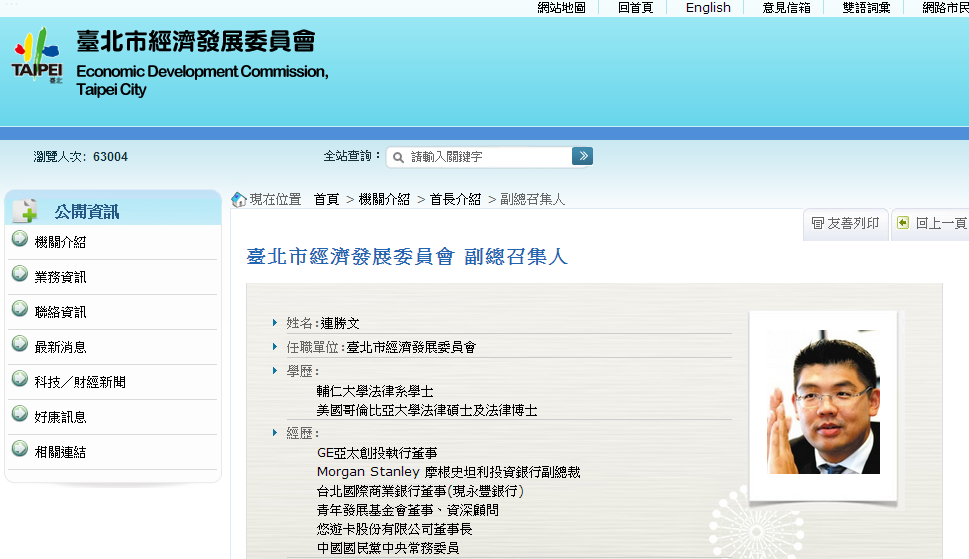Click 首長介紹 in the breadcrumb
The image size is (969, 559).
point(455,199)
